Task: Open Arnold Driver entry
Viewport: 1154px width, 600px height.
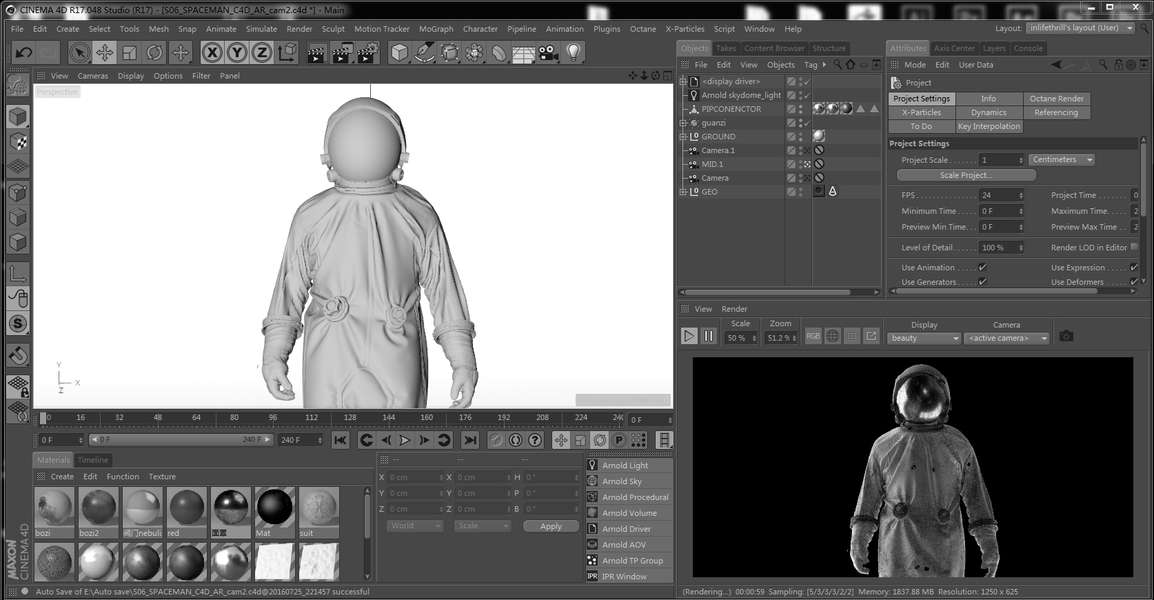Action: (629, 529)
